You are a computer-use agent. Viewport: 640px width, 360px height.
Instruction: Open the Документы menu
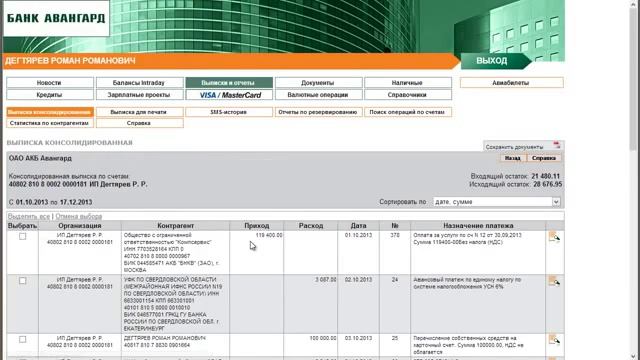pyautogui.click(x=318, y=82)
